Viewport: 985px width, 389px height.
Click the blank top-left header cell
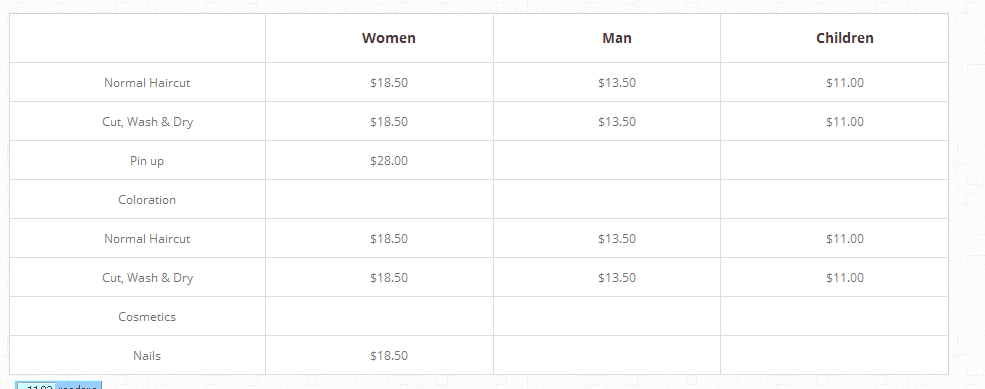tap(138, 38)
